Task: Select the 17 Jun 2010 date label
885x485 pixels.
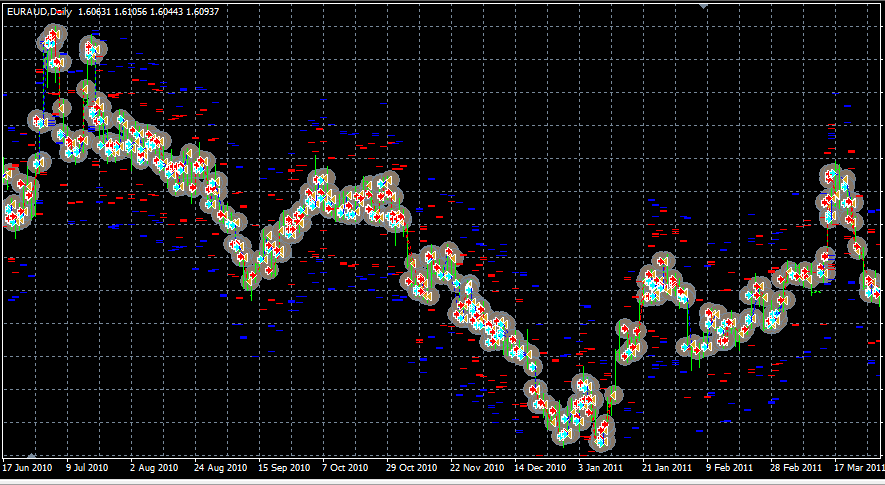Action: pos(27,467)
